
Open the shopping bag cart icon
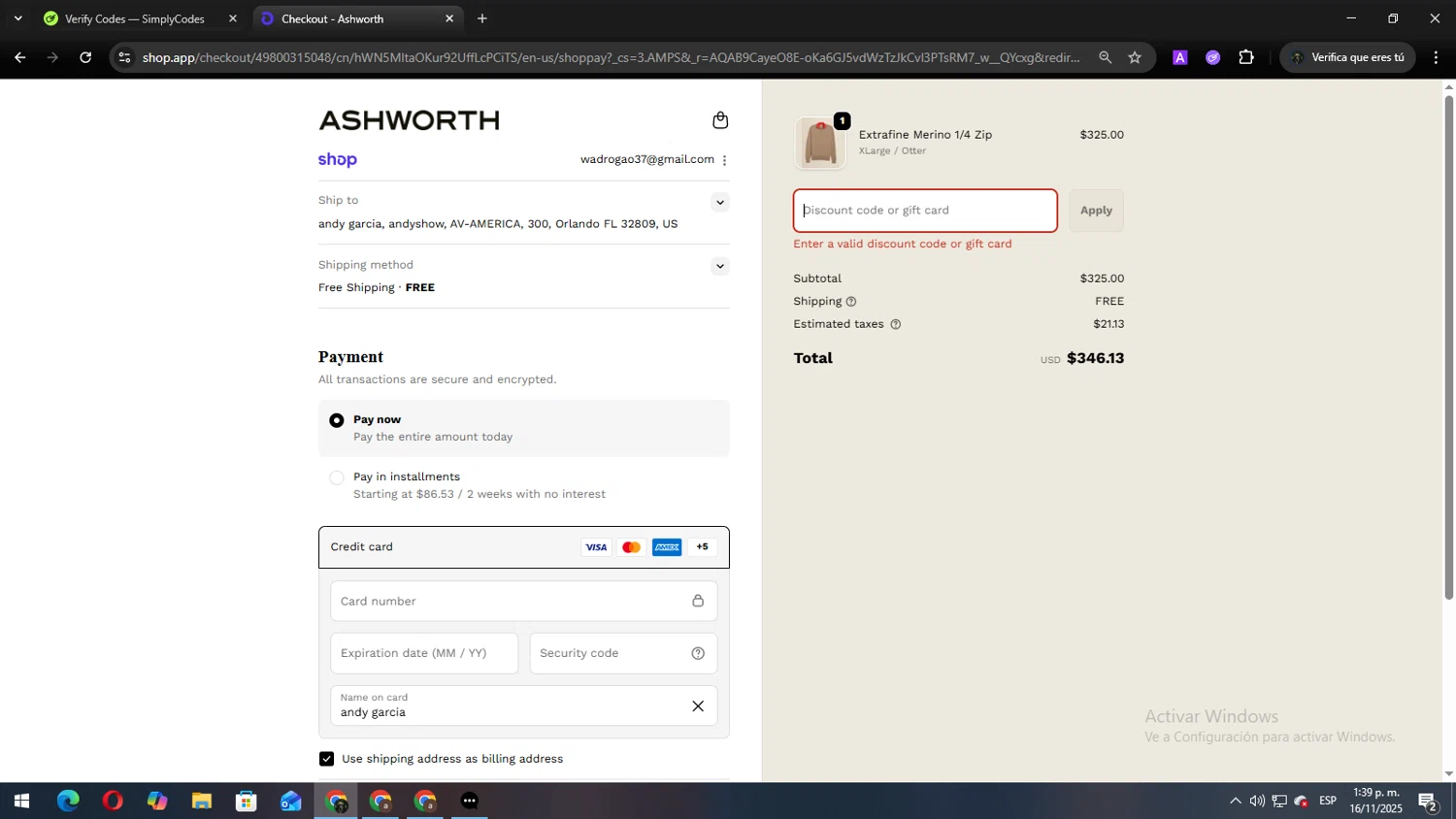720,120
